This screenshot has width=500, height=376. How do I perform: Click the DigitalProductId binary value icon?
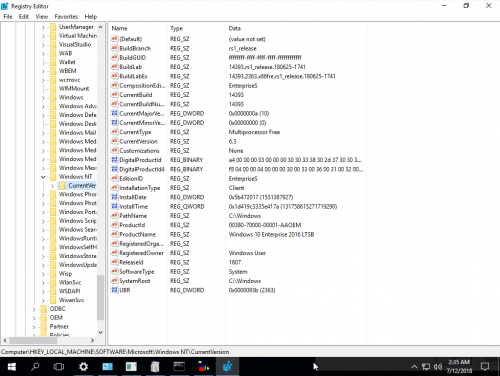(114, 160)
